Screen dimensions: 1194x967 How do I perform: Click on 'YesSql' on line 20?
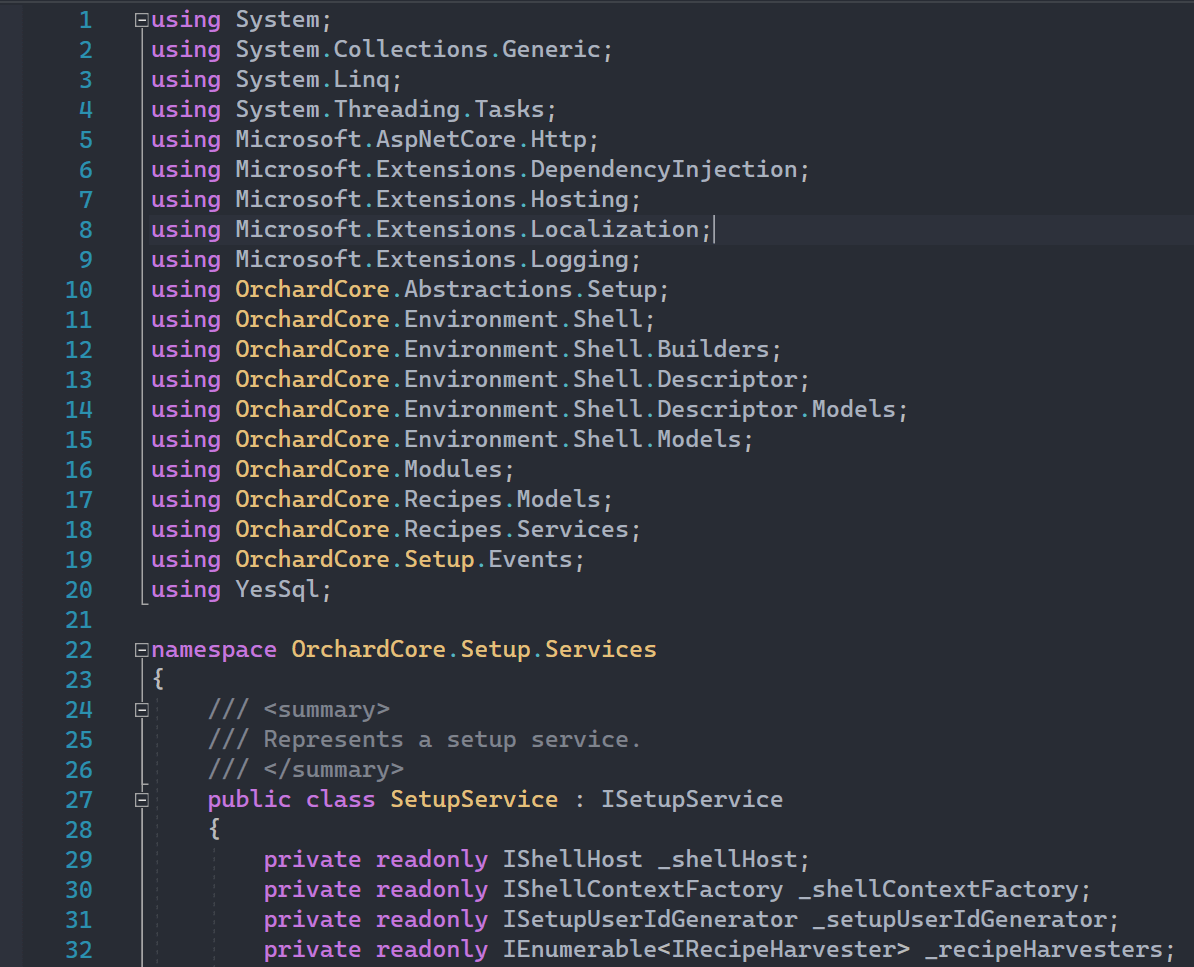tap(277, 589)
